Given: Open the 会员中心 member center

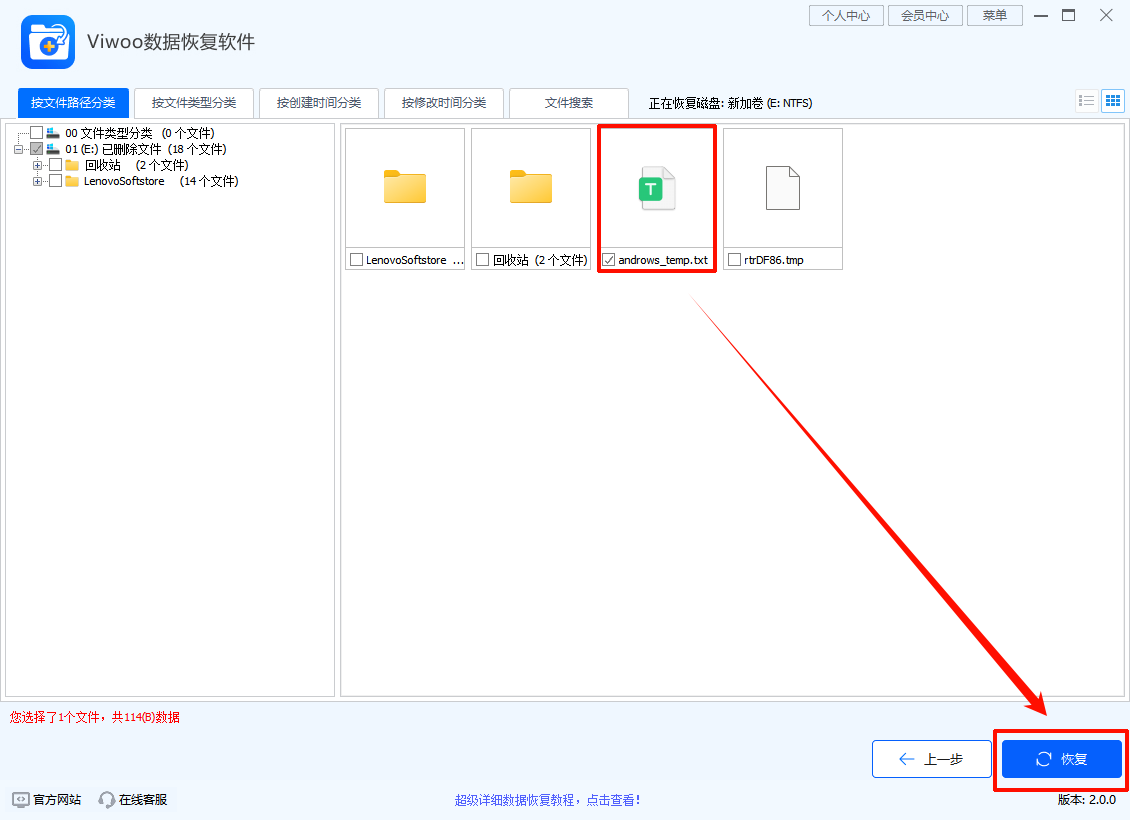Looking at the screenshot, I should pos(924,15).
